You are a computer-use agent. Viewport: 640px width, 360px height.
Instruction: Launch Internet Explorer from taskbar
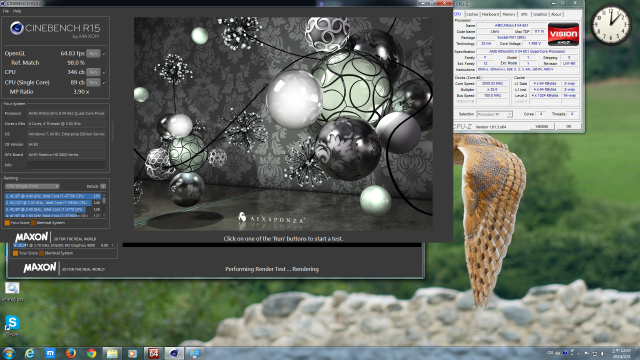point(29,353)
